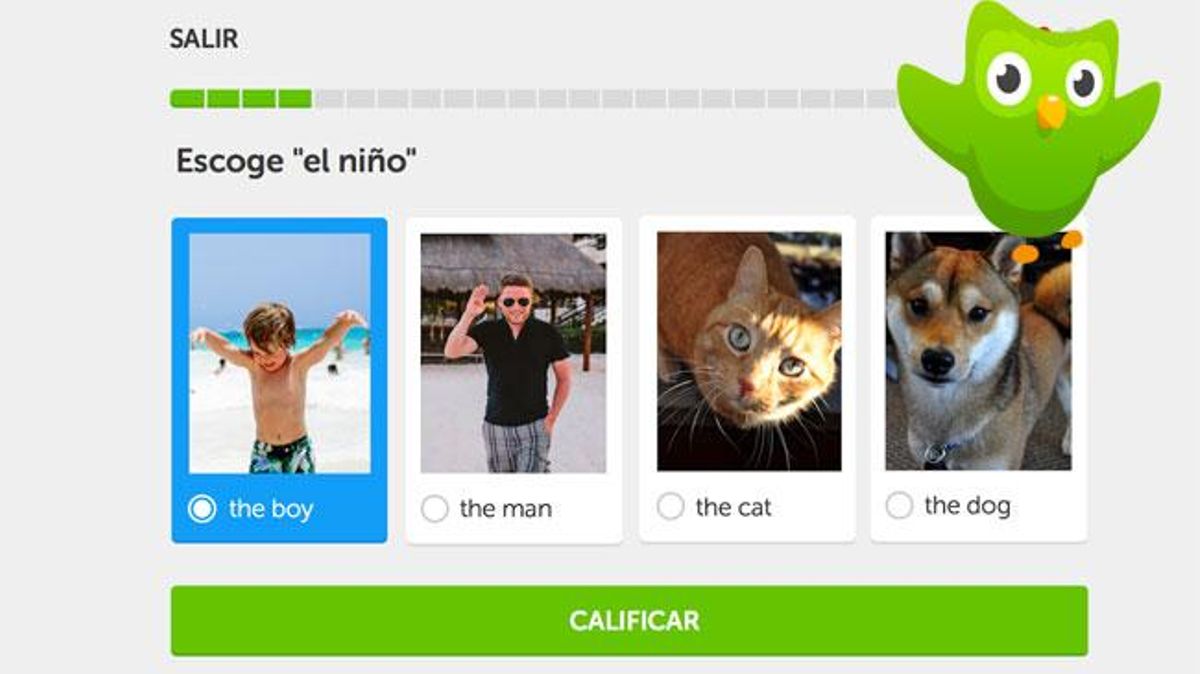Select "the boy" radio button
The height and width of the screenshot is (674, 1200).
(x=202, y=509)
